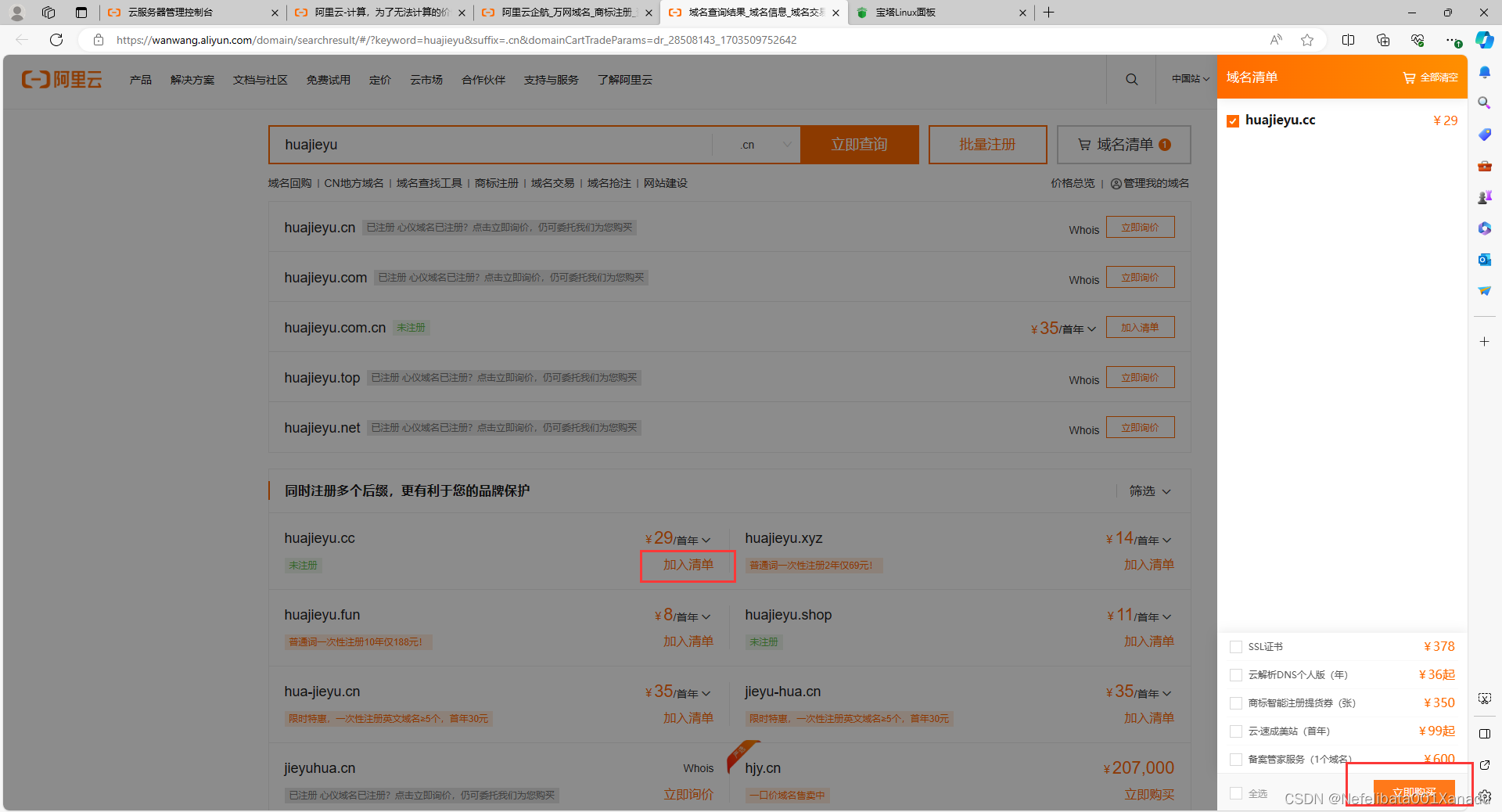The height and width of the screenshot is (812, 1502).
Task: Open tools briefcase icon in sidebar
Action: coord(1484,166)
